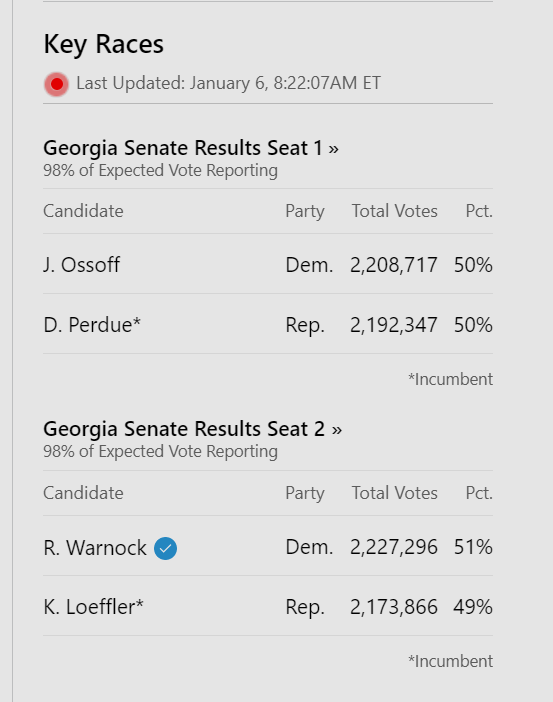Click the red live update indicator dot
The height and width of the screenshot is (702, 553).
click(x=56, y=84)
